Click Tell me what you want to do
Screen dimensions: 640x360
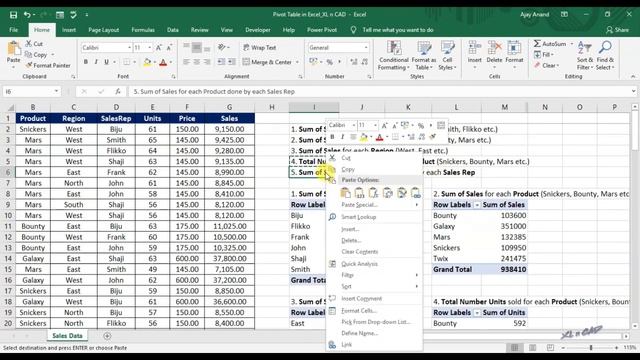click(398, 30)
